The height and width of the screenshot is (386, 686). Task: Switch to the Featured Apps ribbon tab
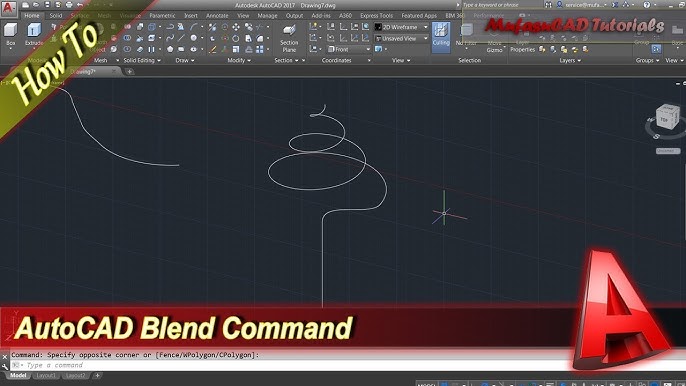[419, 15]
